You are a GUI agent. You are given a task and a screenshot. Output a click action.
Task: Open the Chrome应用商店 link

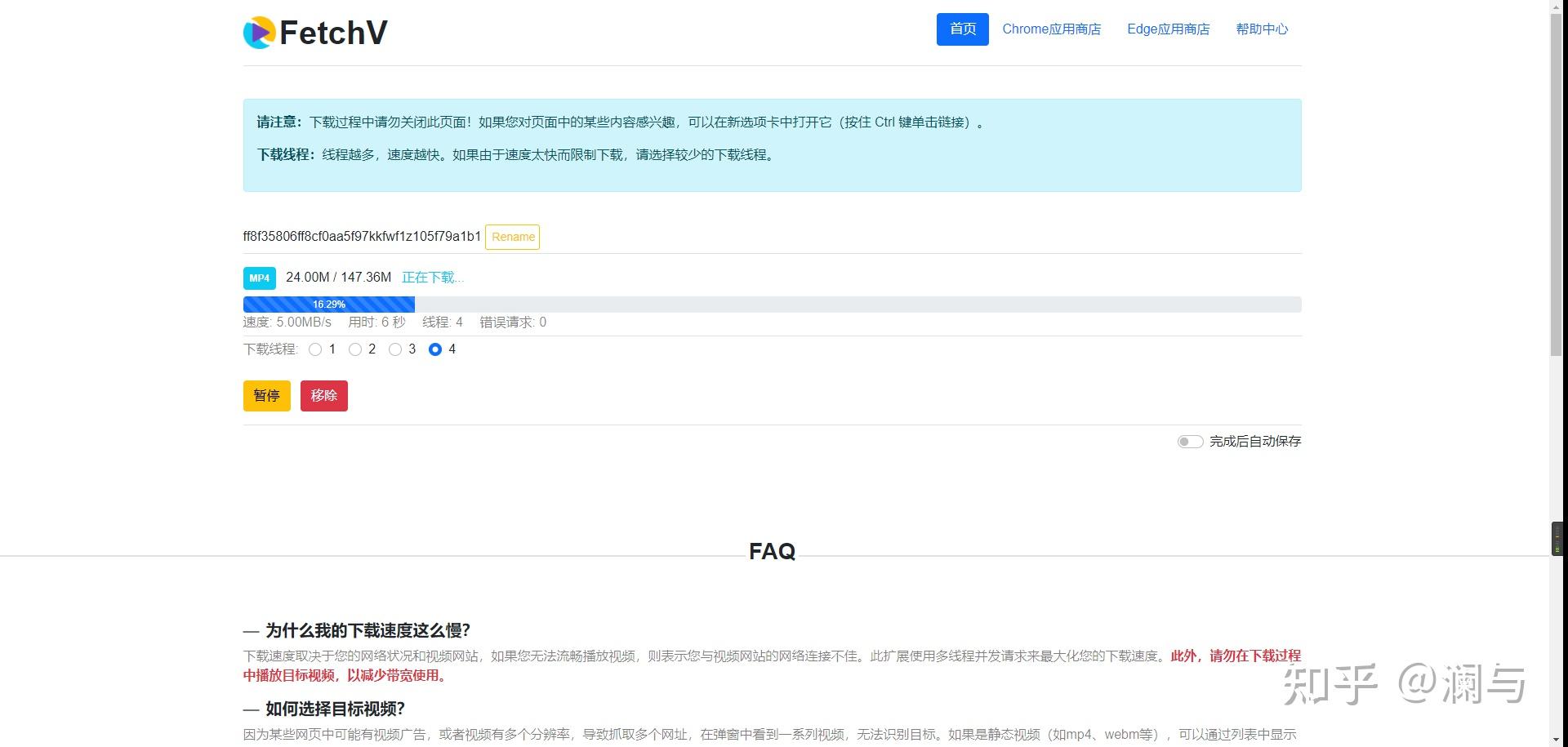point(1051,29)
